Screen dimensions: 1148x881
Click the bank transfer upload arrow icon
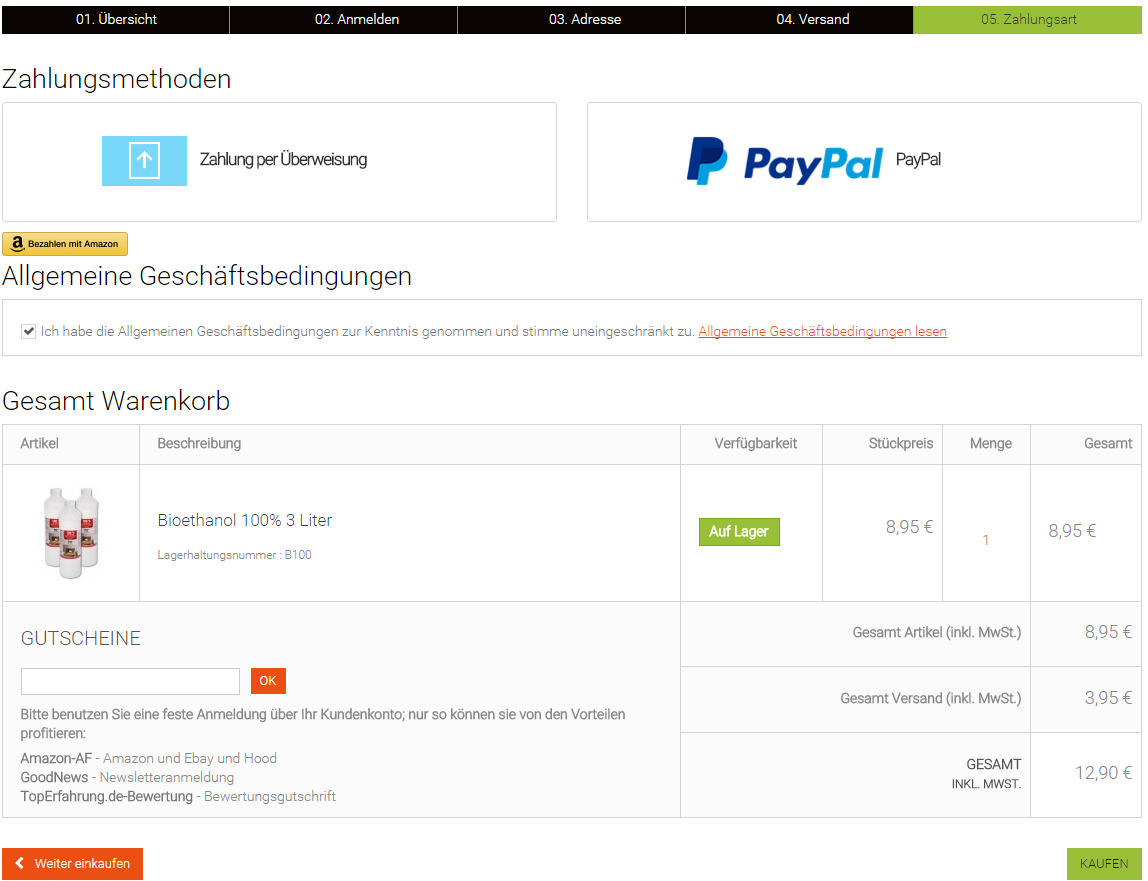tap(144, 160)
